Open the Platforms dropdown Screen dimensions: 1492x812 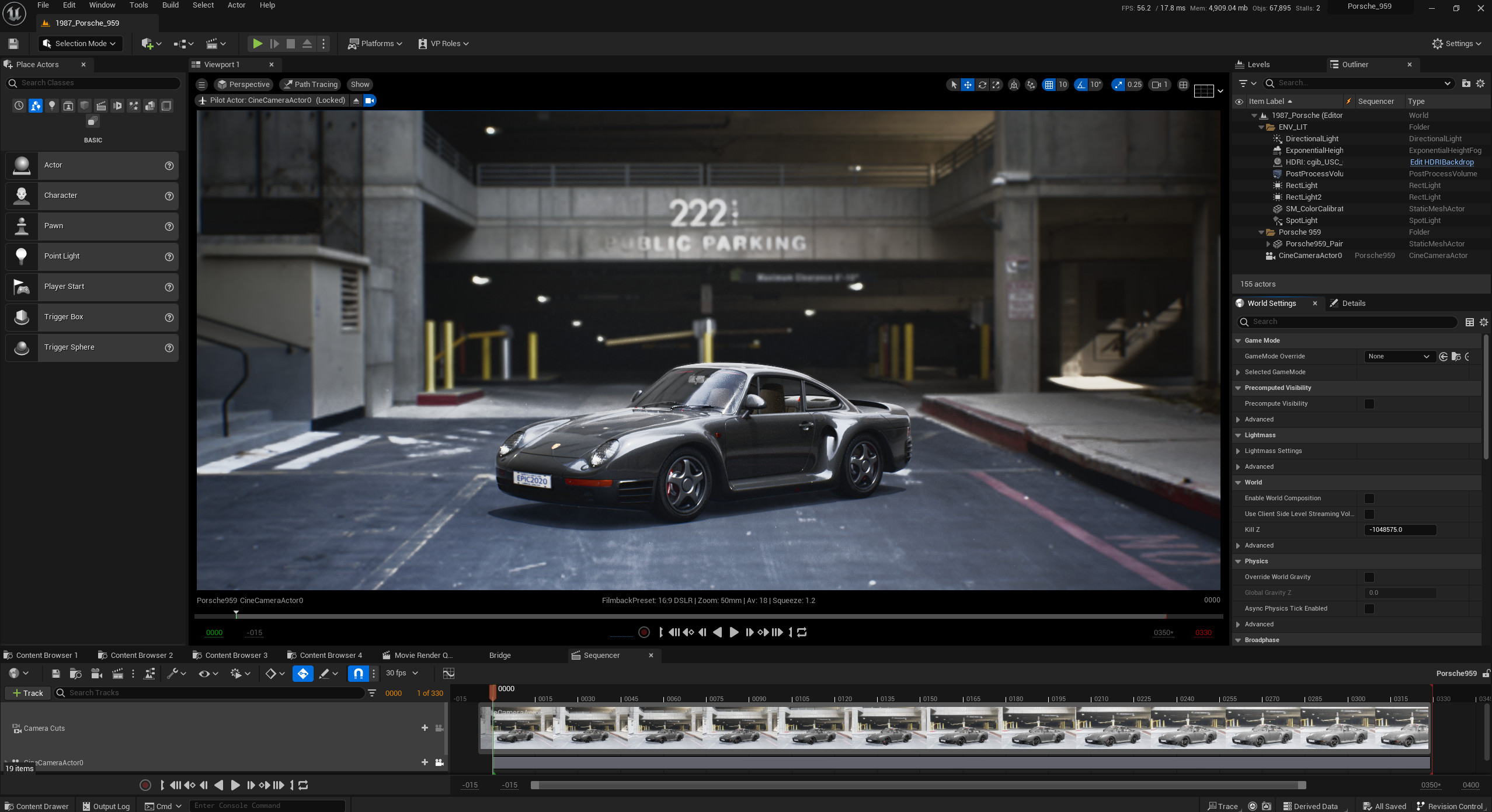[375, 44]
